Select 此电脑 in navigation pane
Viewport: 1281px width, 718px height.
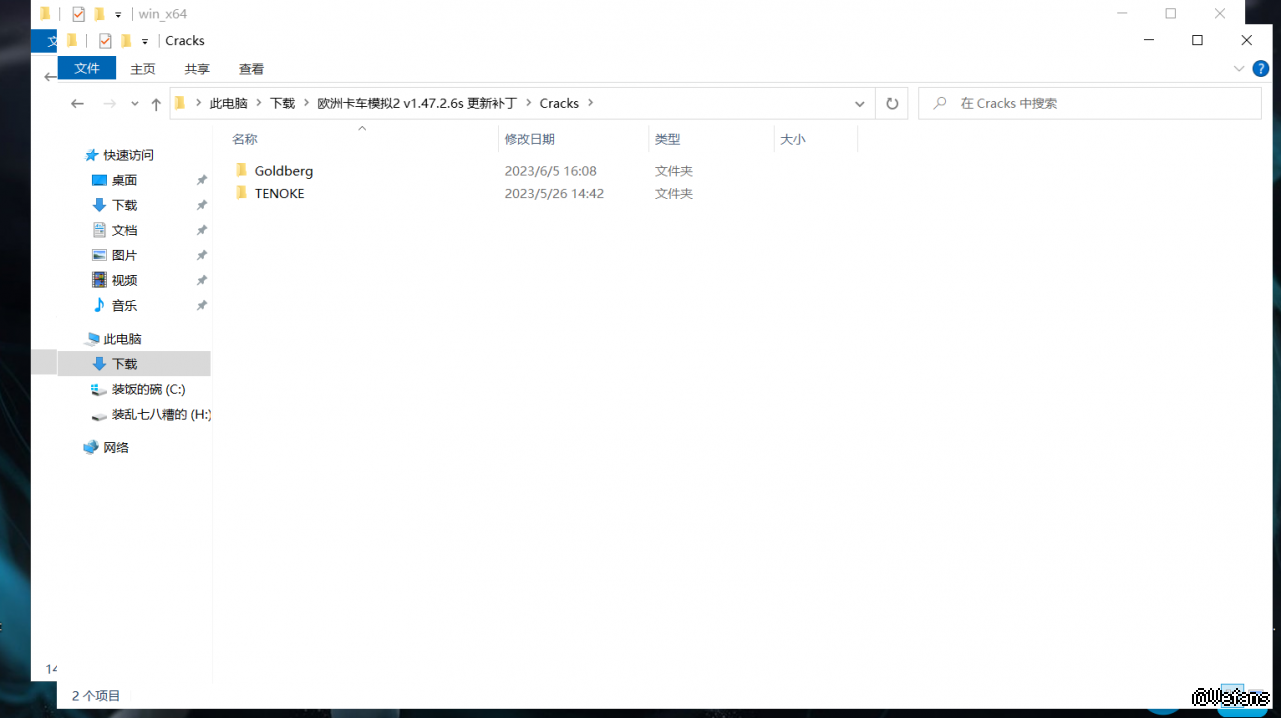click(122, 339)
